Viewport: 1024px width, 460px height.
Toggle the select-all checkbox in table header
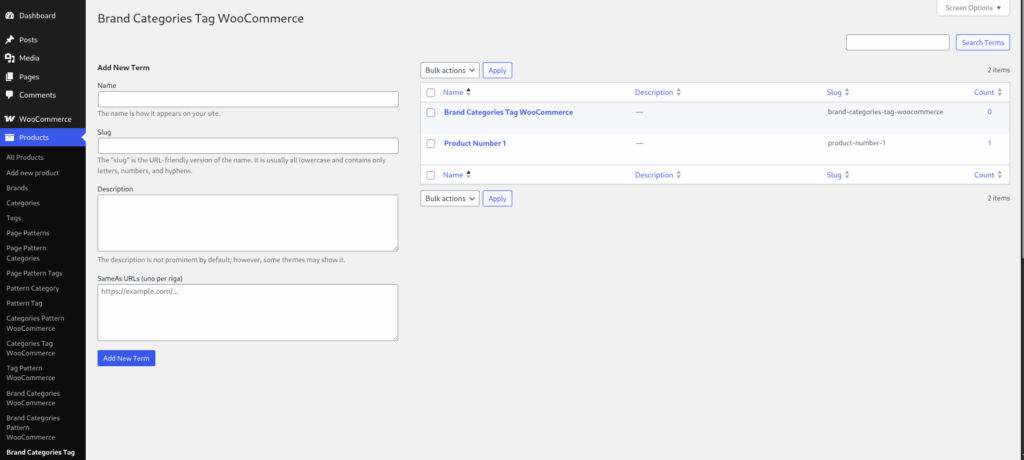(431, 93)
